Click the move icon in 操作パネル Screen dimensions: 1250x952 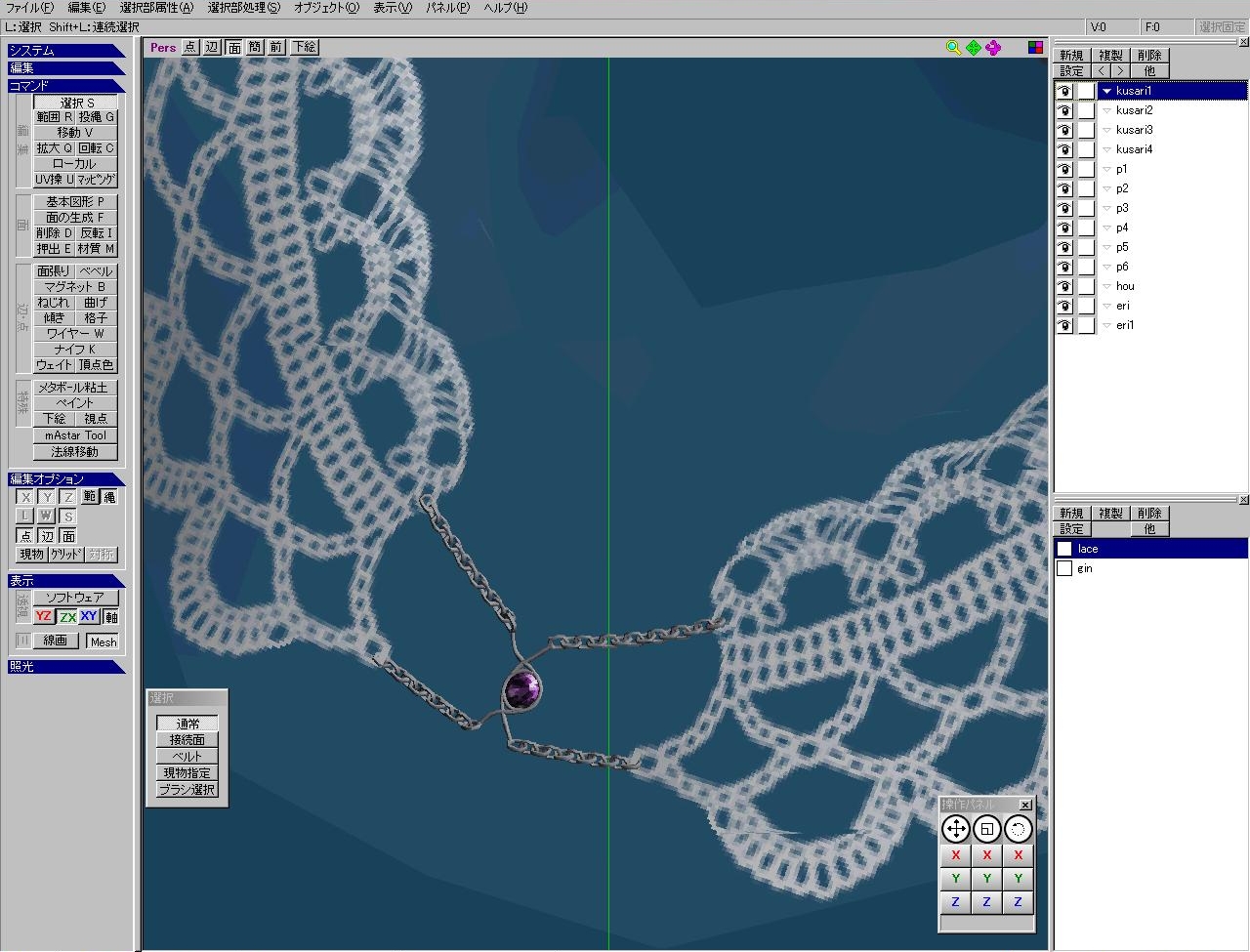click(955, 830)
